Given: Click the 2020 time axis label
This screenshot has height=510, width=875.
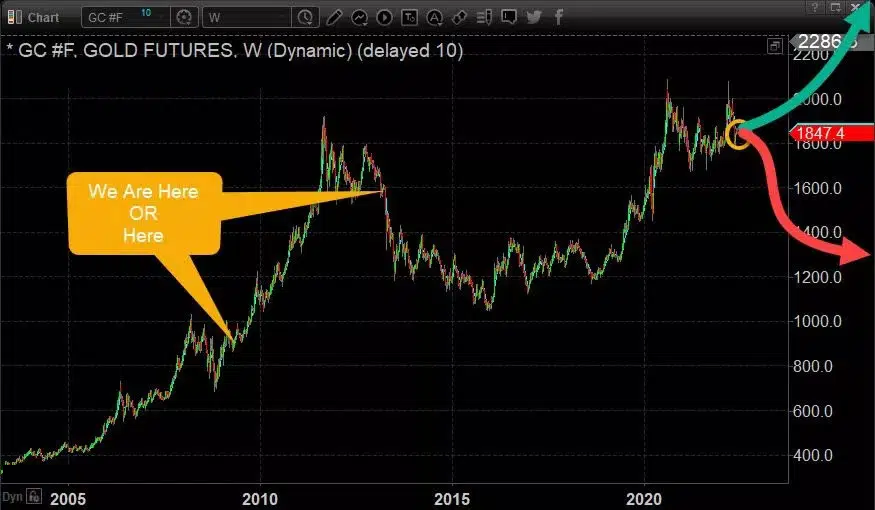Looking at the screenshot, I should [643, 498].
